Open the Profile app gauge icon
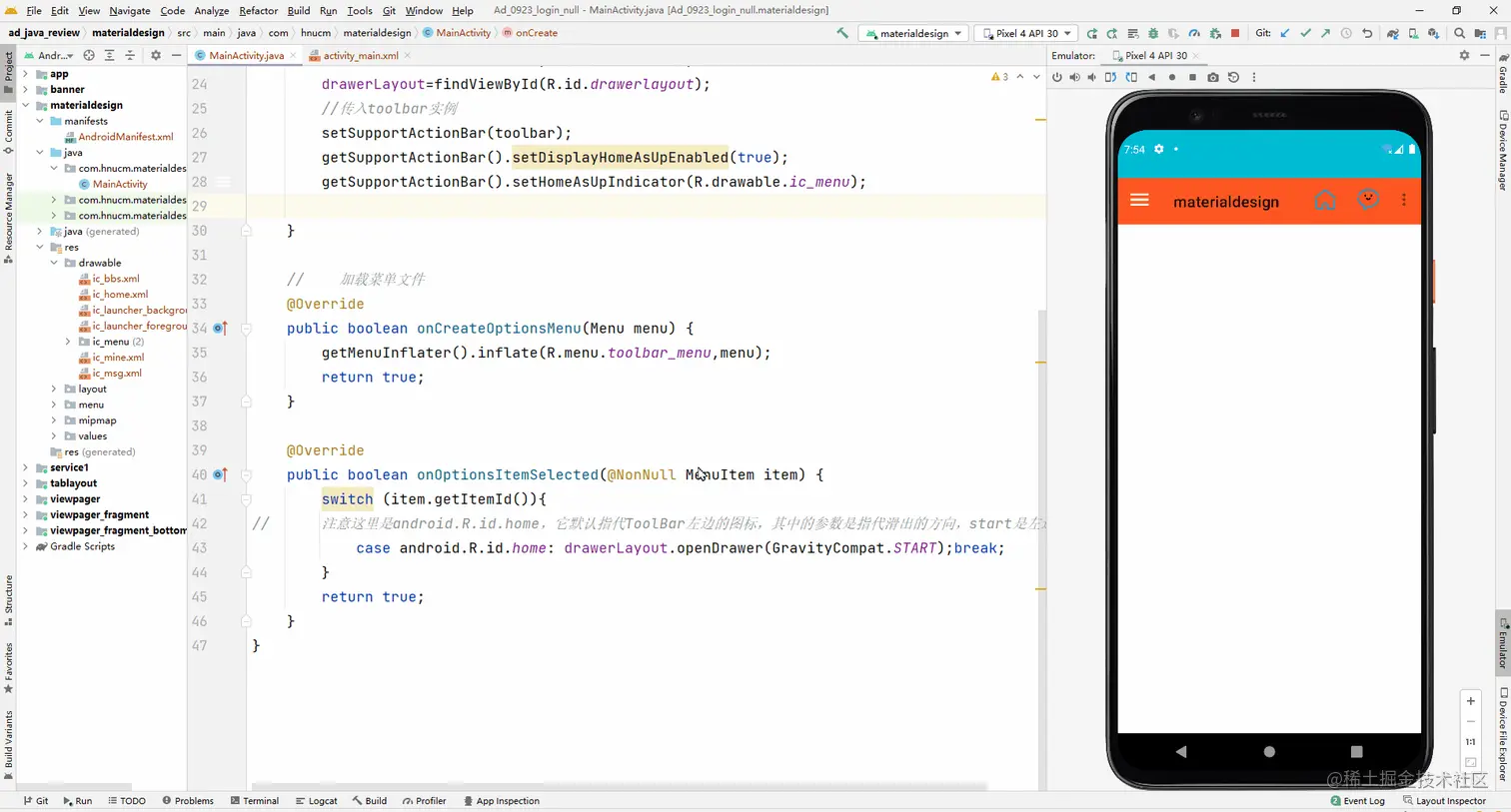Image resolution: width=1511 pixels, height=812 pixels. click(x=1194, y=33)
